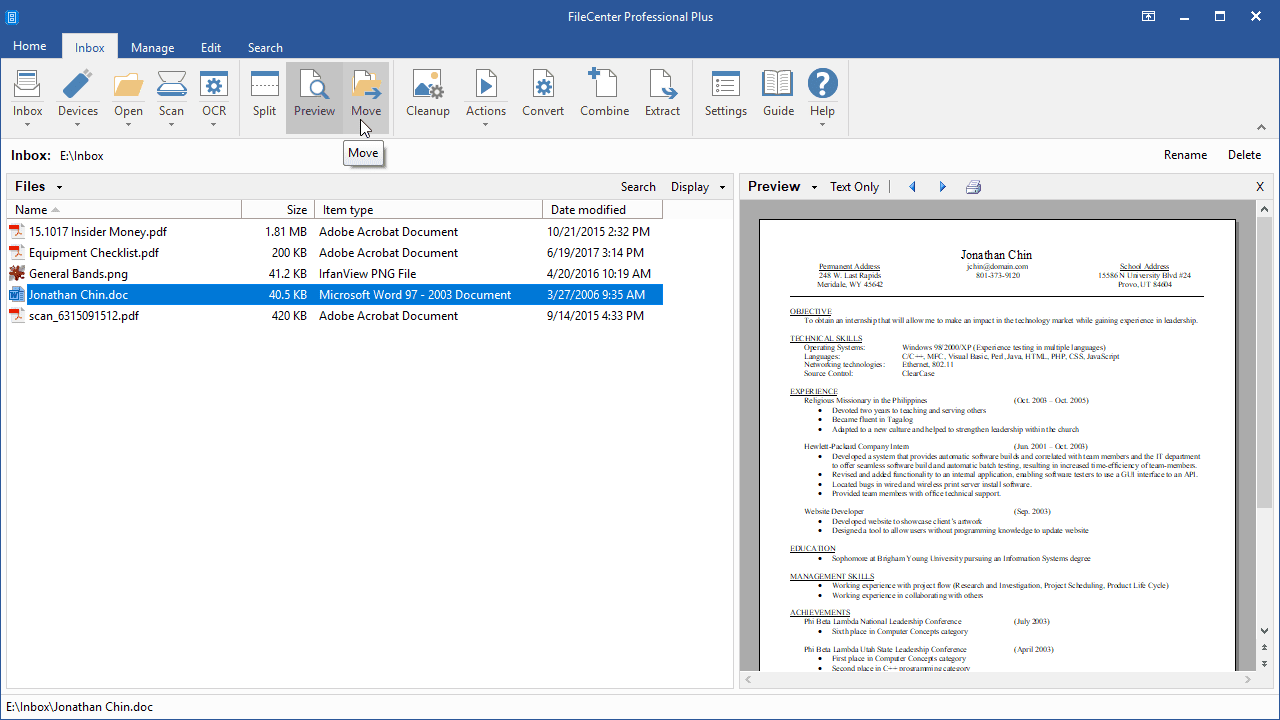Expand the Inbox dropdown arrow

[x=27, y=125]
